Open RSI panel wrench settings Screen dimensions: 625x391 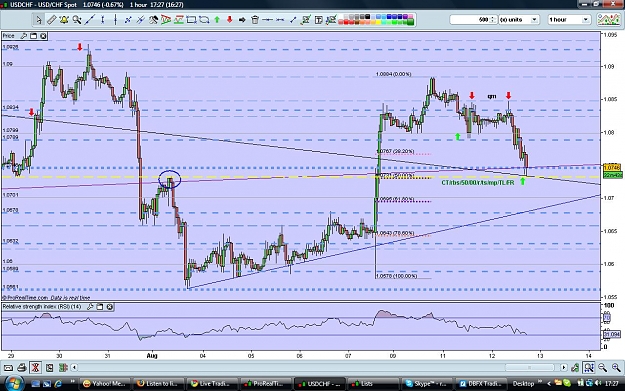pyautogui.click(x=90, y=307)
